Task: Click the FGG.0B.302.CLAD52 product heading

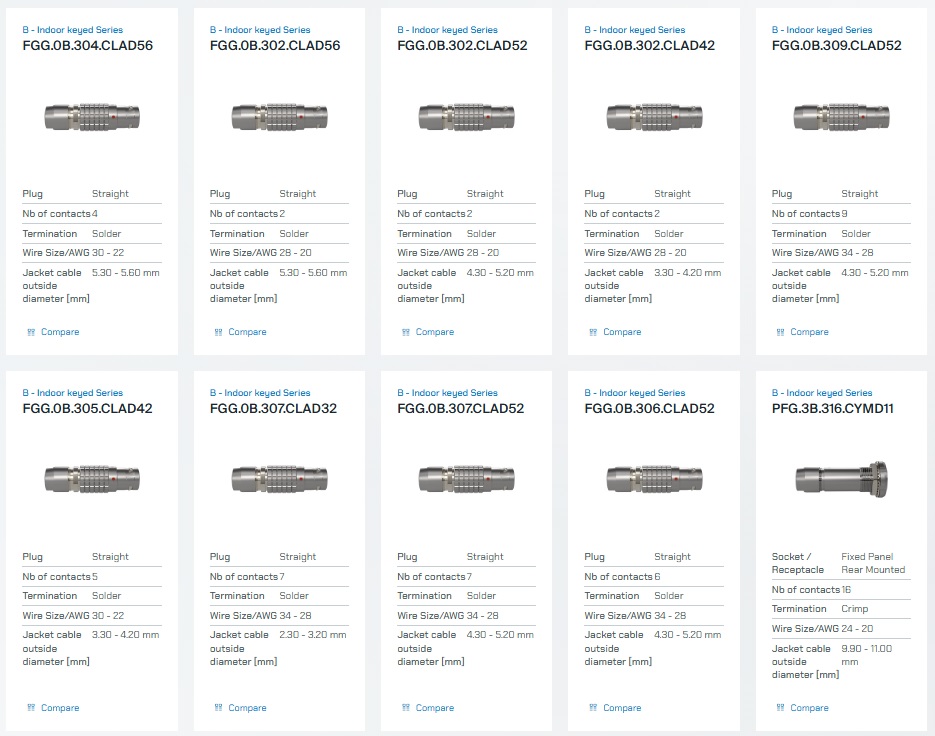Action: pyautogui.click(x=462, y=46)
